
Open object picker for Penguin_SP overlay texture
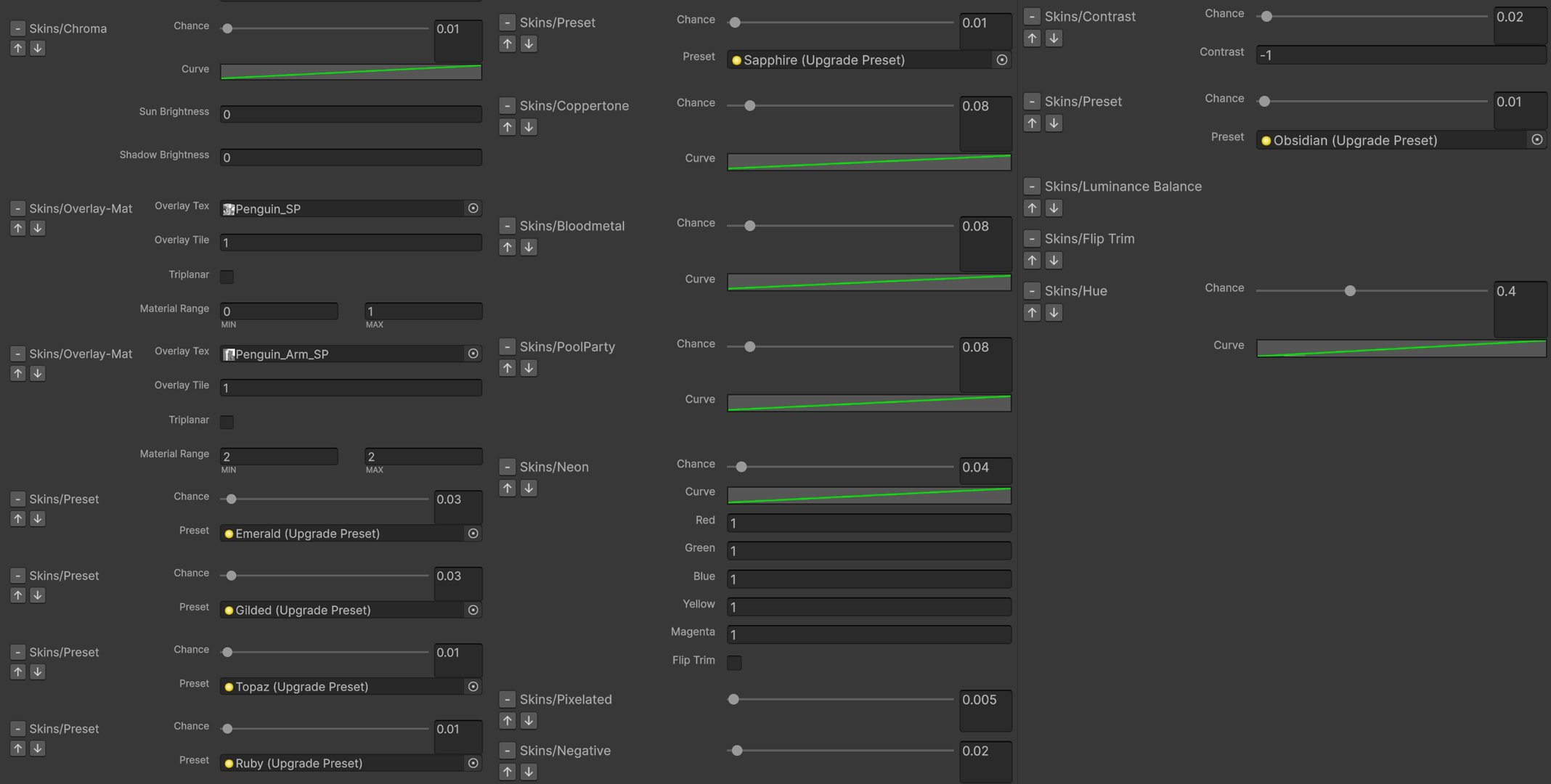(x=473, y=208)
